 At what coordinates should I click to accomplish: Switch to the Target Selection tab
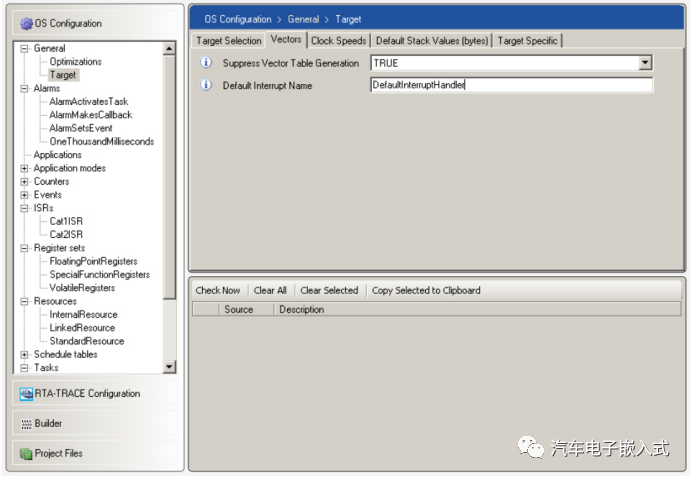click(x=229, y=41)
